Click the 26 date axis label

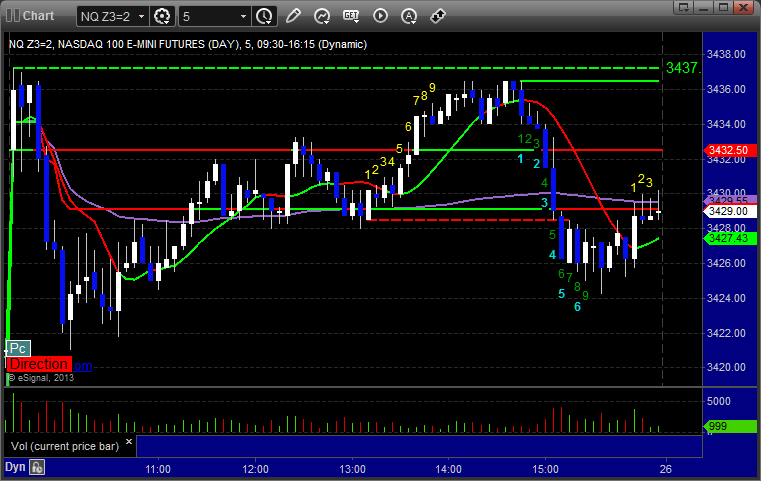tap(666, 469)
